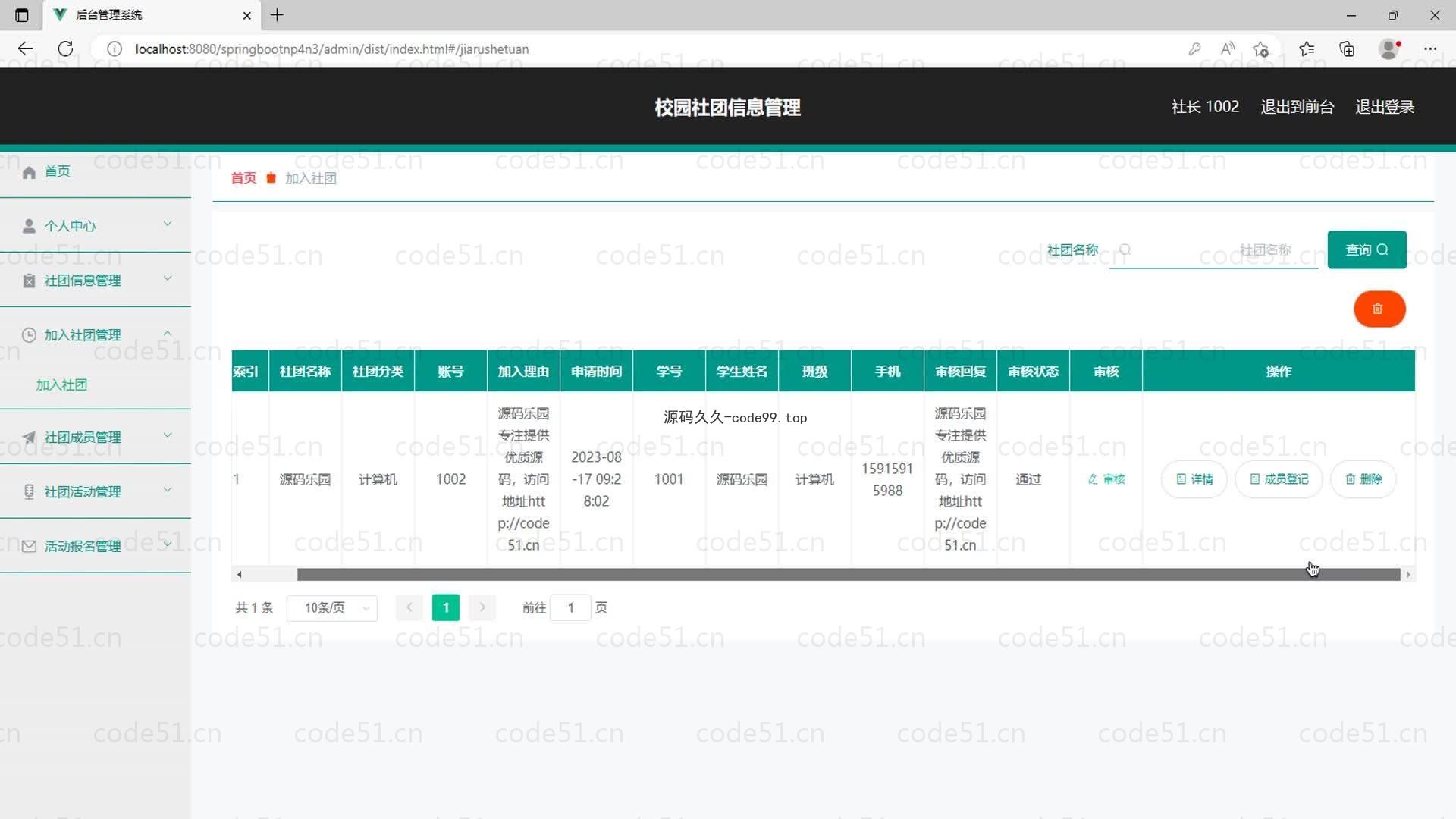Viewport: 1456px width, 819px height.
Task: Click the clipboard icon beside 社团信息管理
Action: [29, 281]
